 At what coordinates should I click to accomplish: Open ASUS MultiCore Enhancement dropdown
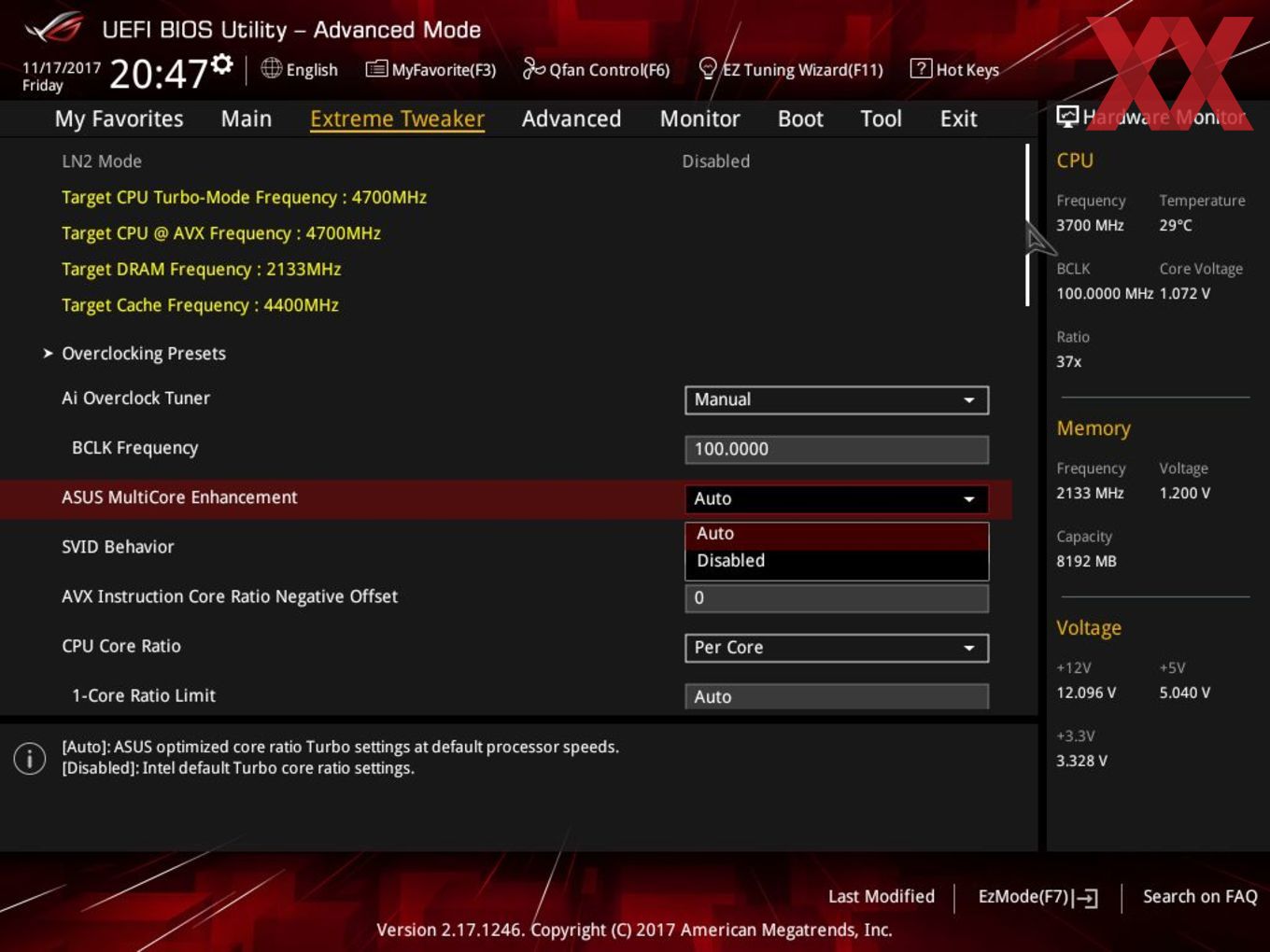[x=837, y=499]
